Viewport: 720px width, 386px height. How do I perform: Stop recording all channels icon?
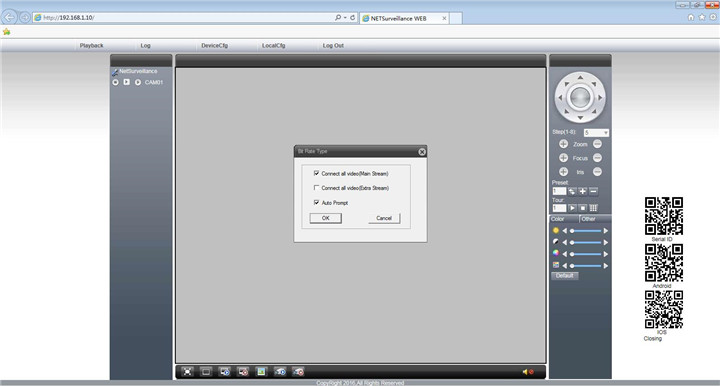pos(298,372)
